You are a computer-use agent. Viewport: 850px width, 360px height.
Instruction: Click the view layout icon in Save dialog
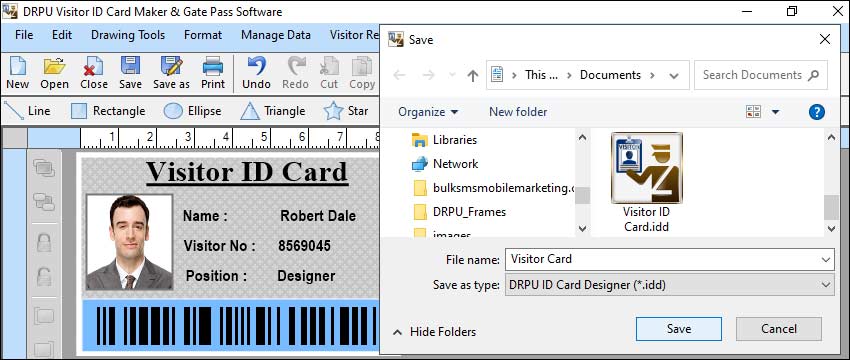tap(754, 112)
